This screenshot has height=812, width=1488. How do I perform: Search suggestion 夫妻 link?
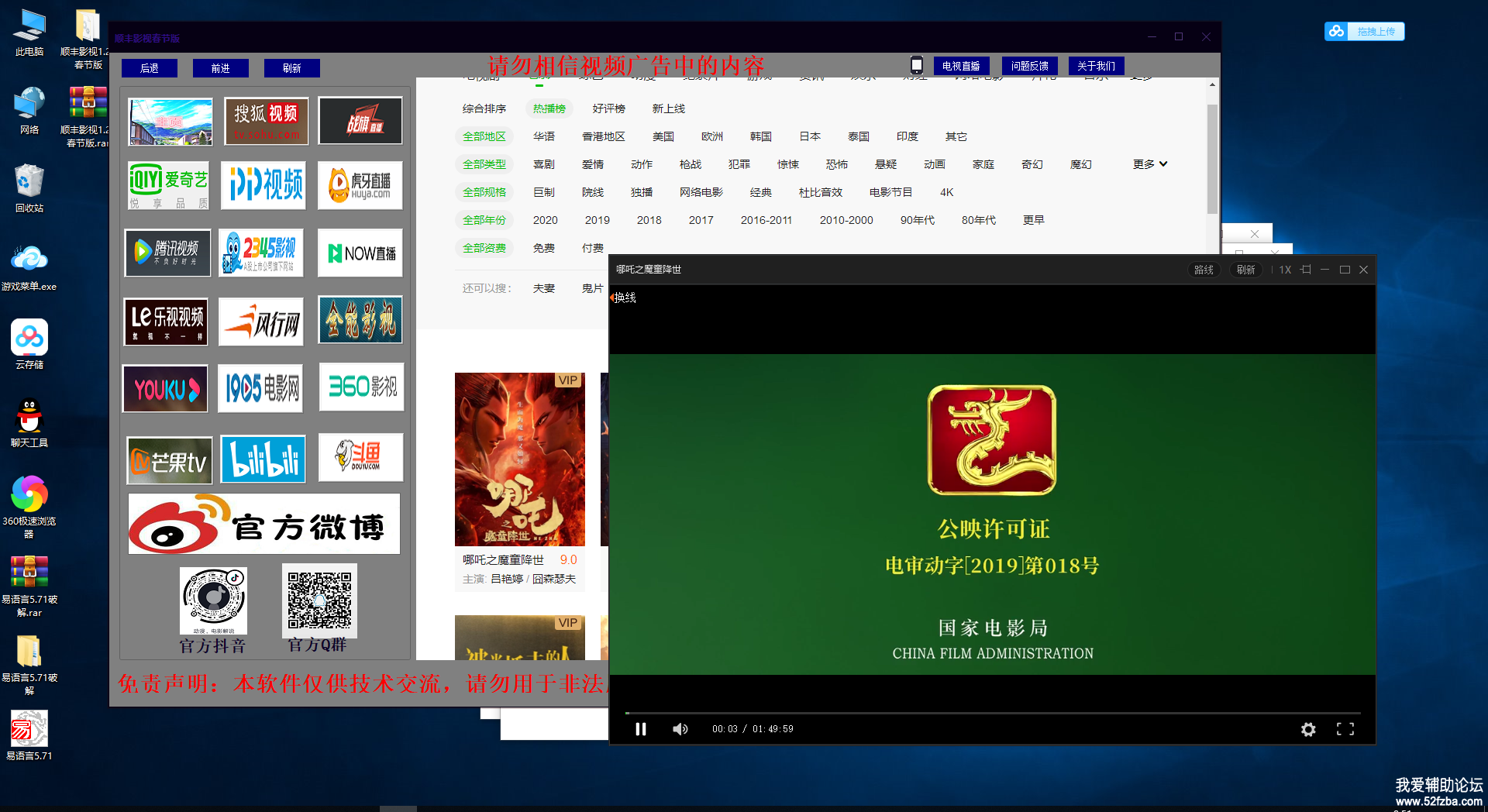point(544,288)
